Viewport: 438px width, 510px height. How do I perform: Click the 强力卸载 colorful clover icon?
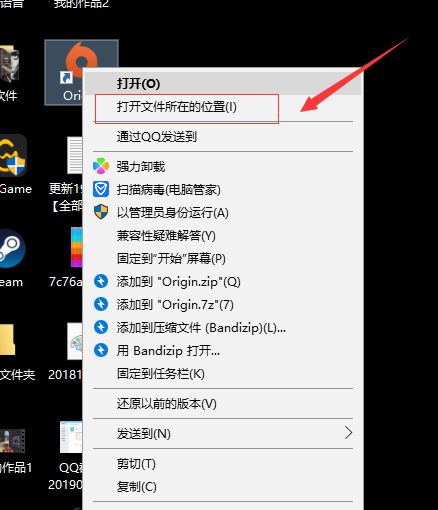point(101,166)
